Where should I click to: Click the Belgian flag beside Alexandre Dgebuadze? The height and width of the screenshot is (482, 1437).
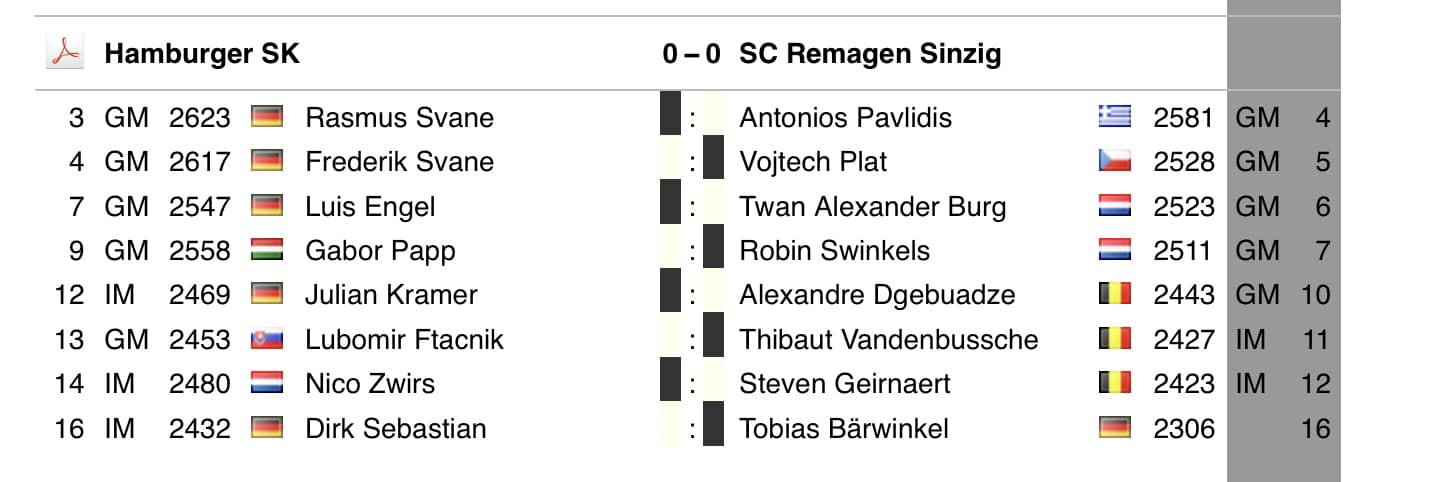pyautogui.click(x=1114, y=295)
